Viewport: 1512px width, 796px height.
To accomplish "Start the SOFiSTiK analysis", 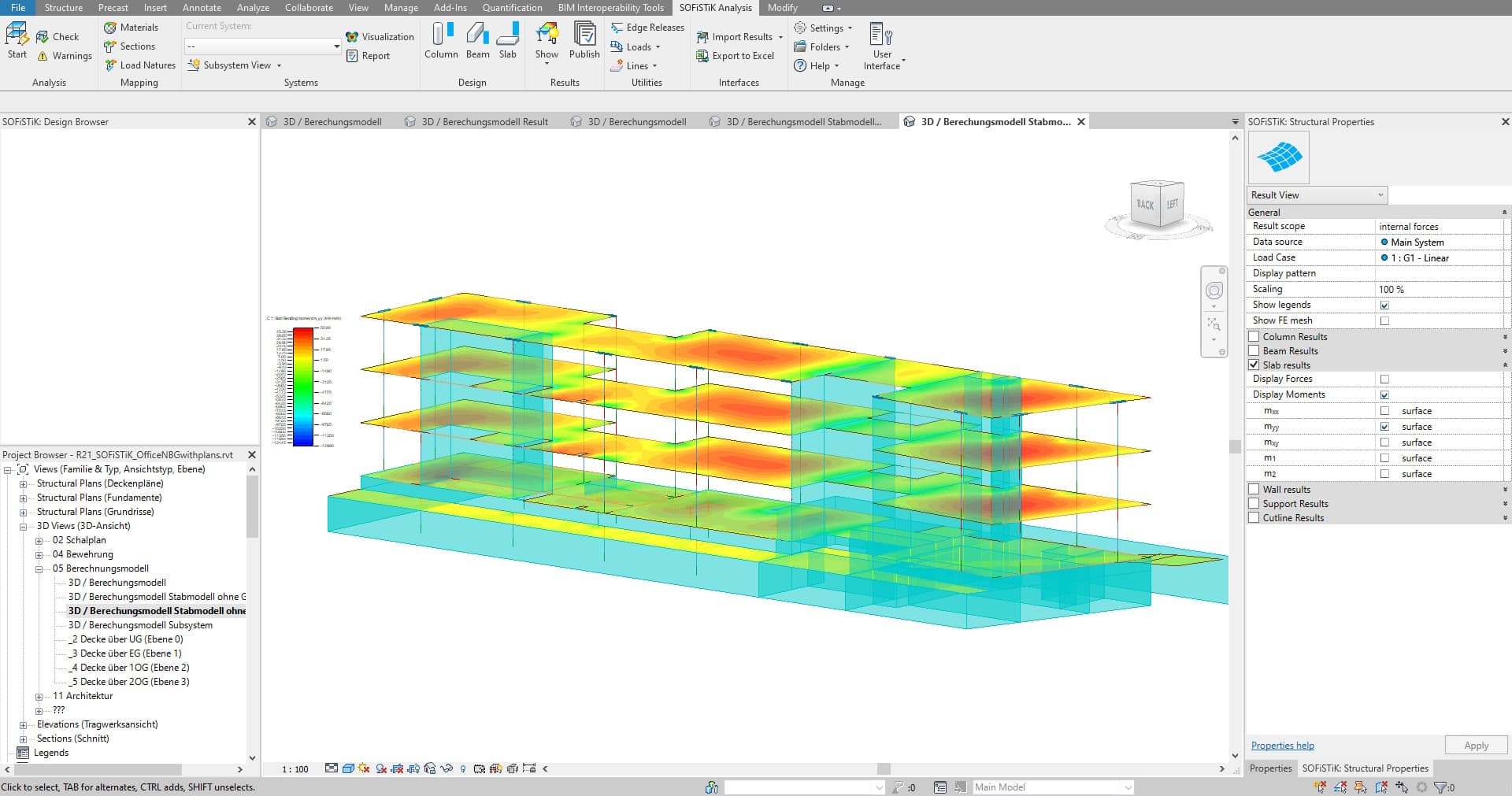I will 17,41.
